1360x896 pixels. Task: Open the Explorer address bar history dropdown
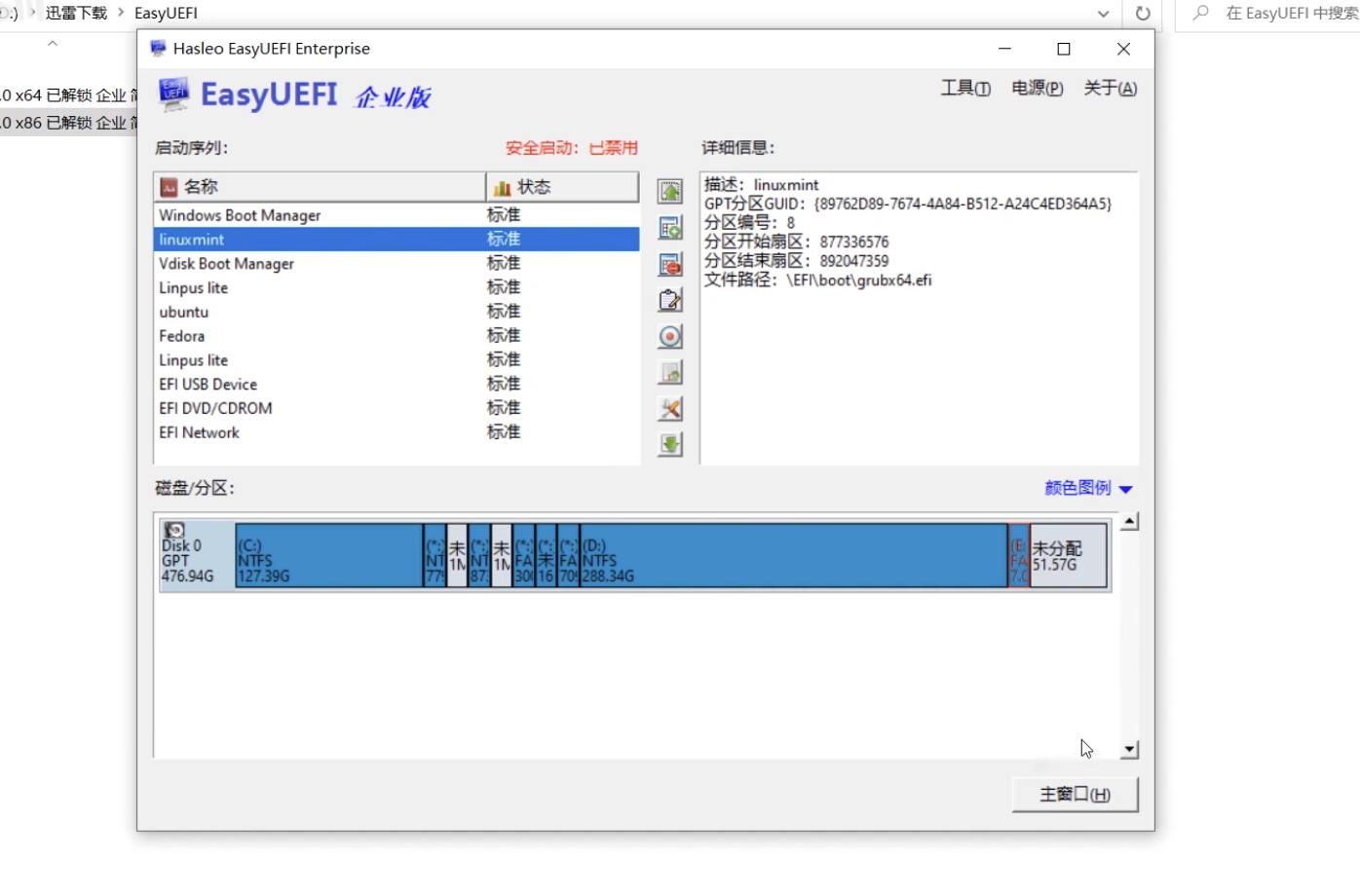[1103, 14]
